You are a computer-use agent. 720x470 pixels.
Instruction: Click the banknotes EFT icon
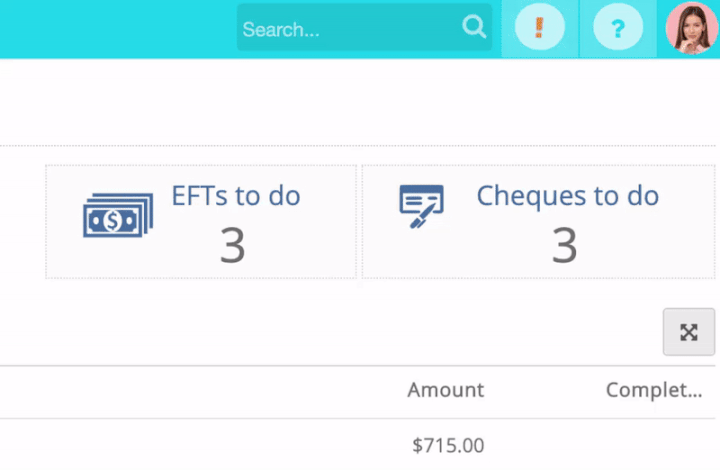tap(118, 215)
